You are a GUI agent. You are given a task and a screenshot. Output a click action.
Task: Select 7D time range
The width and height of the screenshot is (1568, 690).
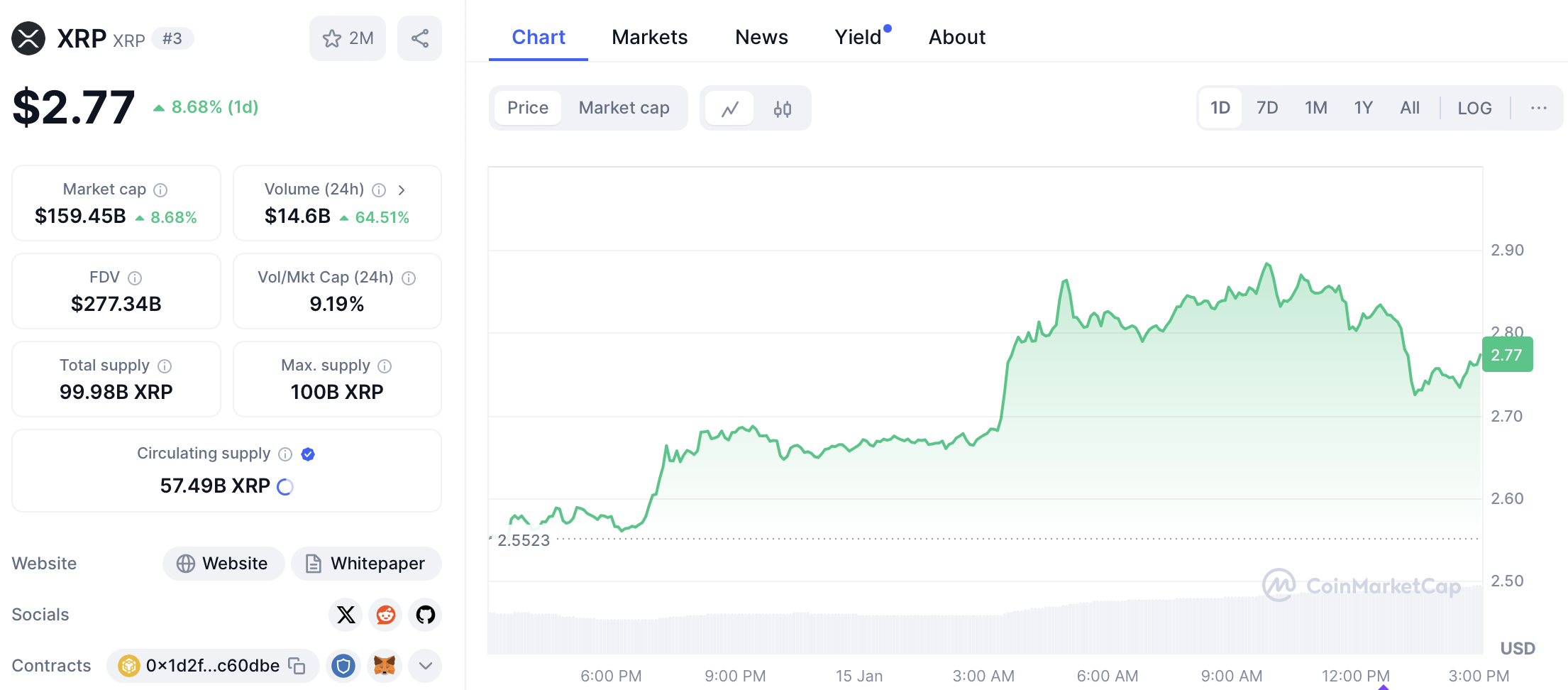pyautogui.click(x=1267, y=108)
